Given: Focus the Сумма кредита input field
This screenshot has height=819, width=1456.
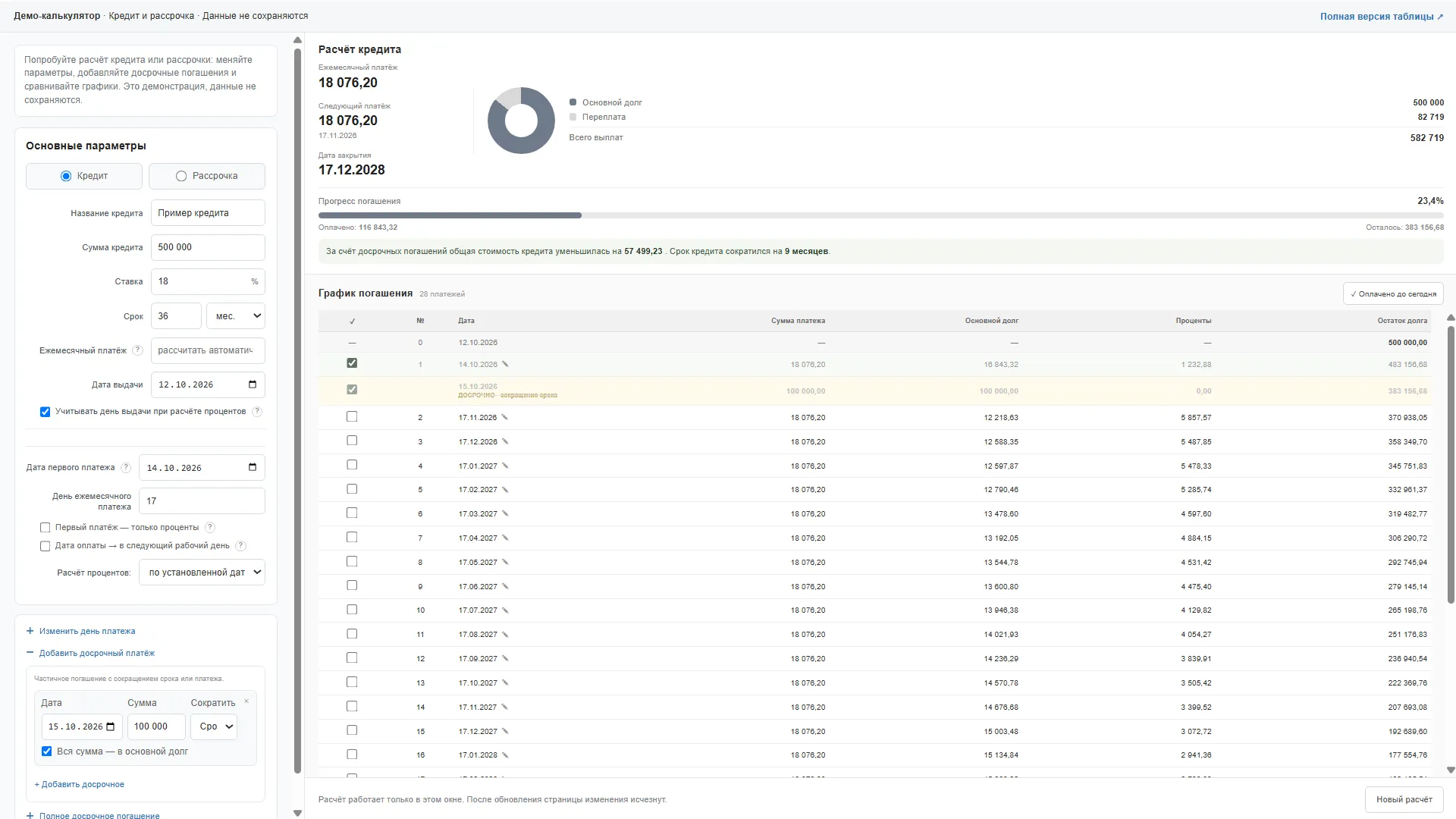Looking at the screenshot, I should 208,248.
